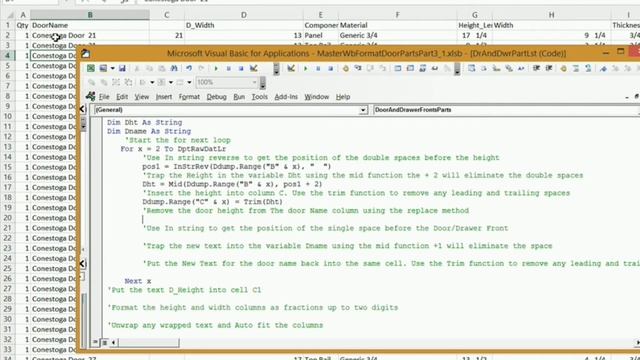Click the Next Bookmark icon
The image size is (640, 360).
pos(616,68)
